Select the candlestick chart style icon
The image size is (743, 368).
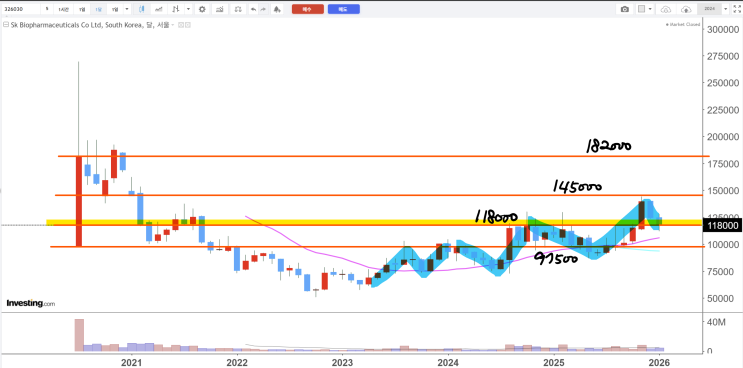click(142, 9)
